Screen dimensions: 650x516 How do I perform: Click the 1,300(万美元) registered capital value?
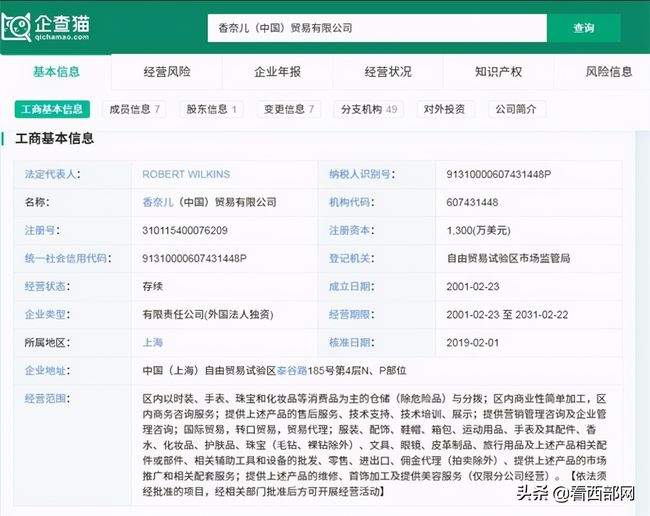tap(478, 230)
